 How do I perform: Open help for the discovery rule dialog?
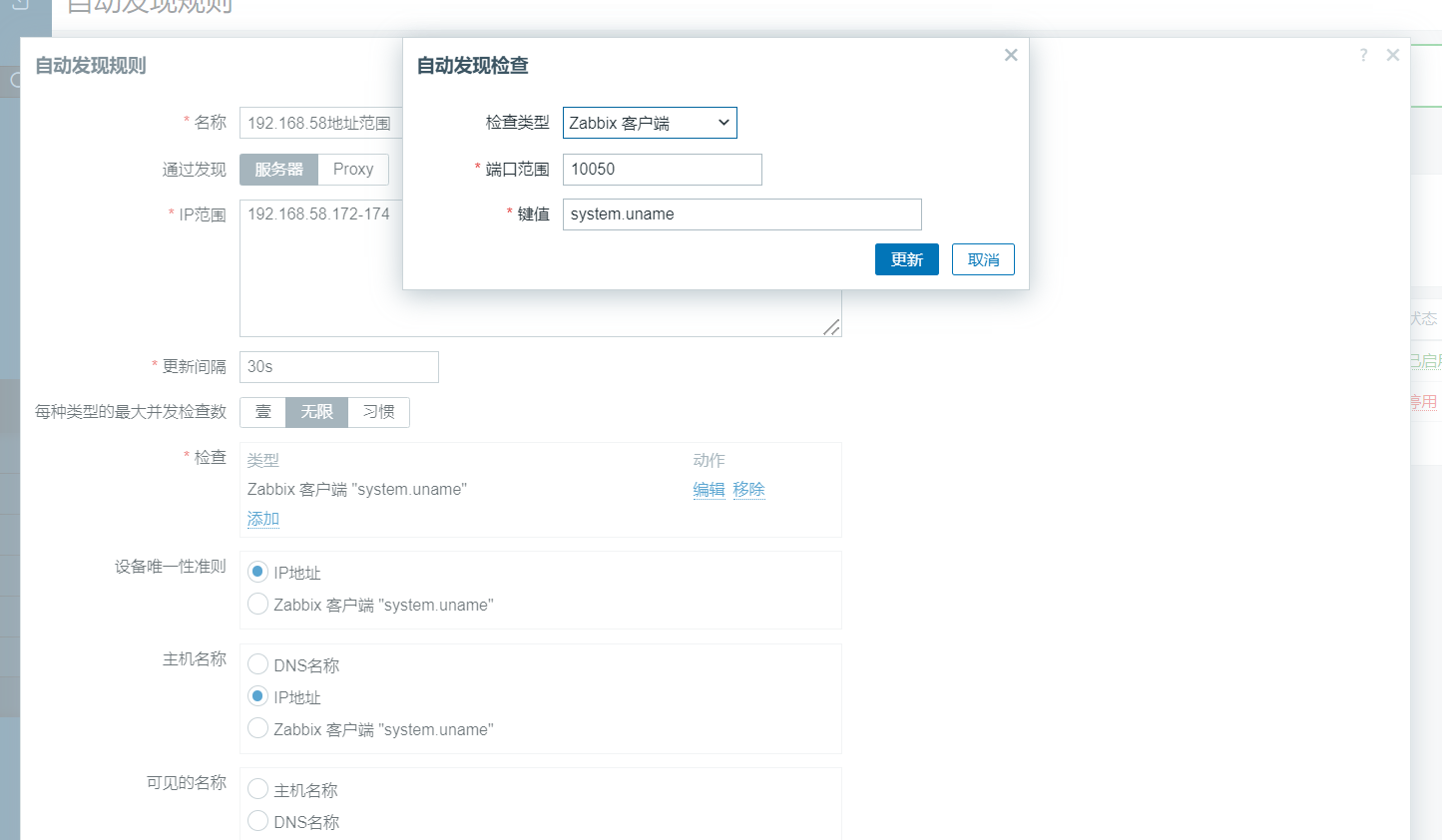pyautogui.click(x=1363, y=55)
